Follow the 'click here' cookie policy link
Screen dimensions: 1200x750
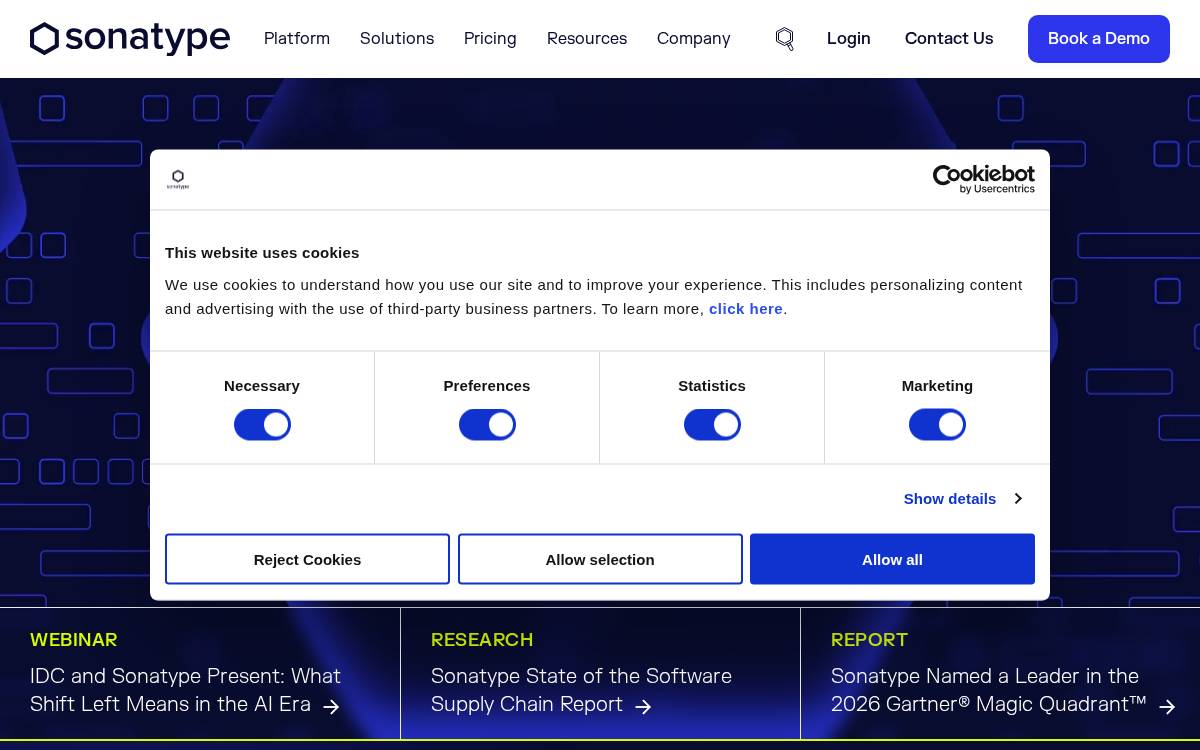pyautogui.click(x=746, y=309)
